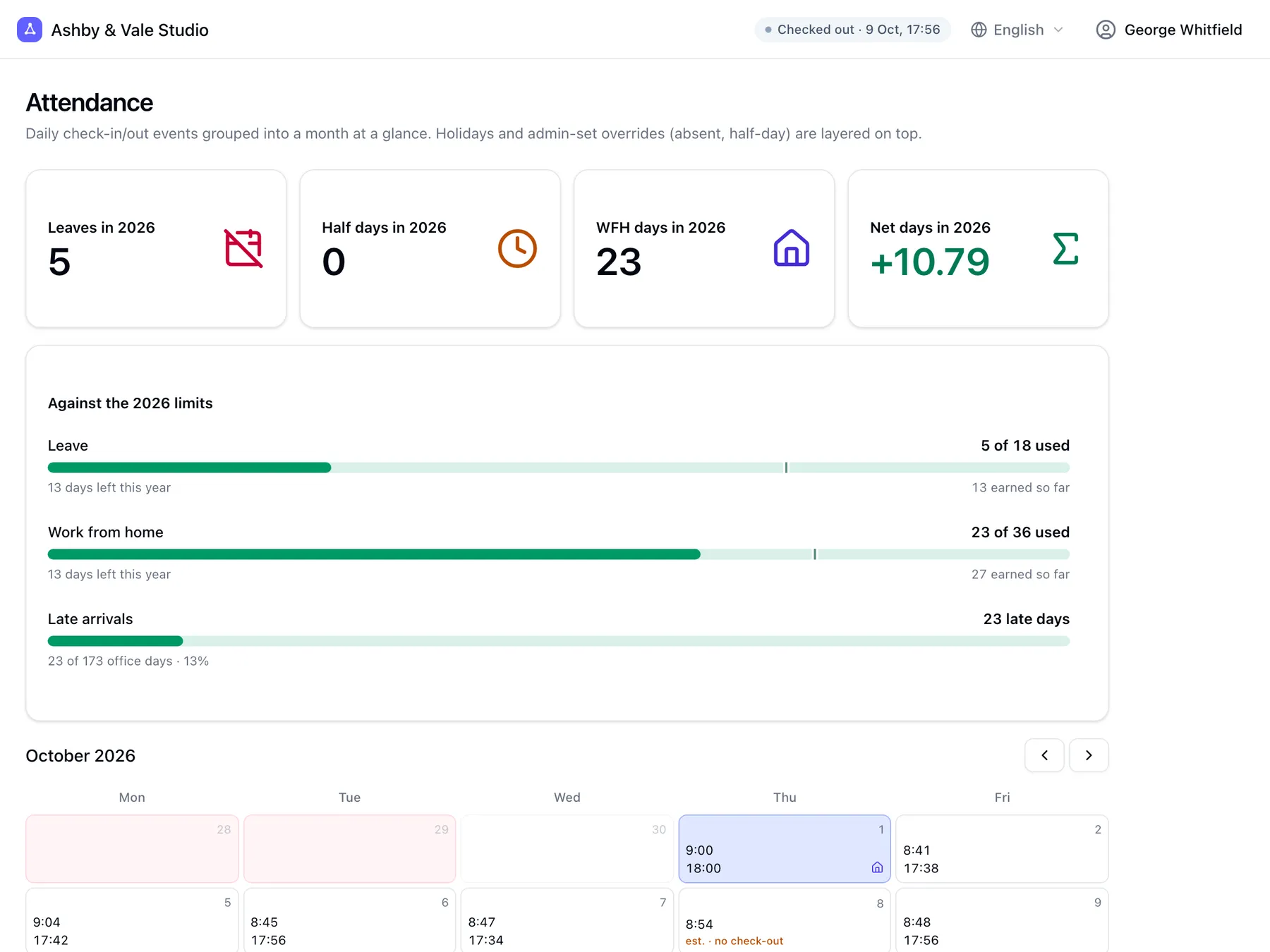The height and width of the screenshot is (952, 1270).
Task: Click the '23 of 36 used' text
Action: (1020, 532)
